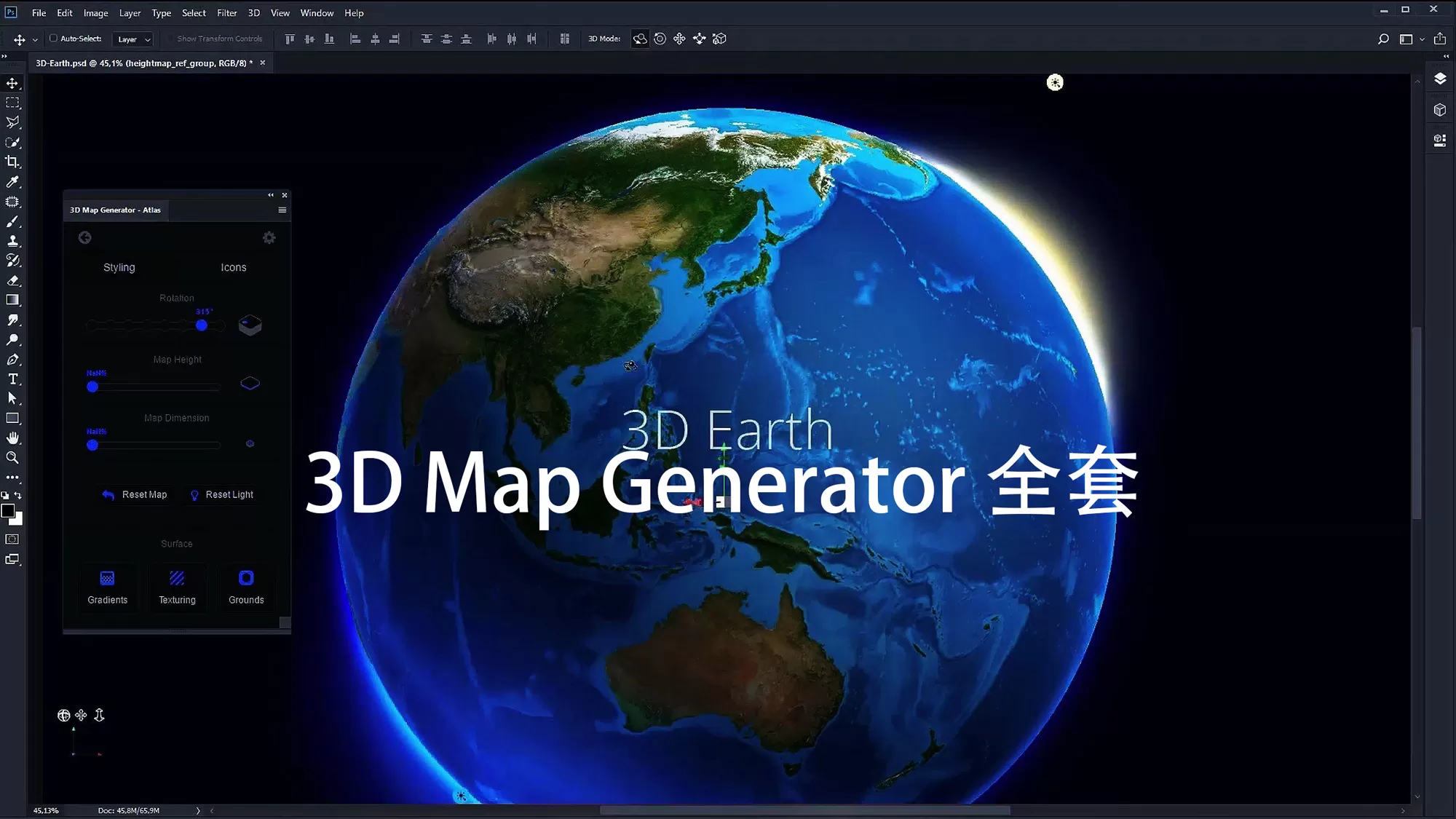Click the Share icon in options bar

1440,39
